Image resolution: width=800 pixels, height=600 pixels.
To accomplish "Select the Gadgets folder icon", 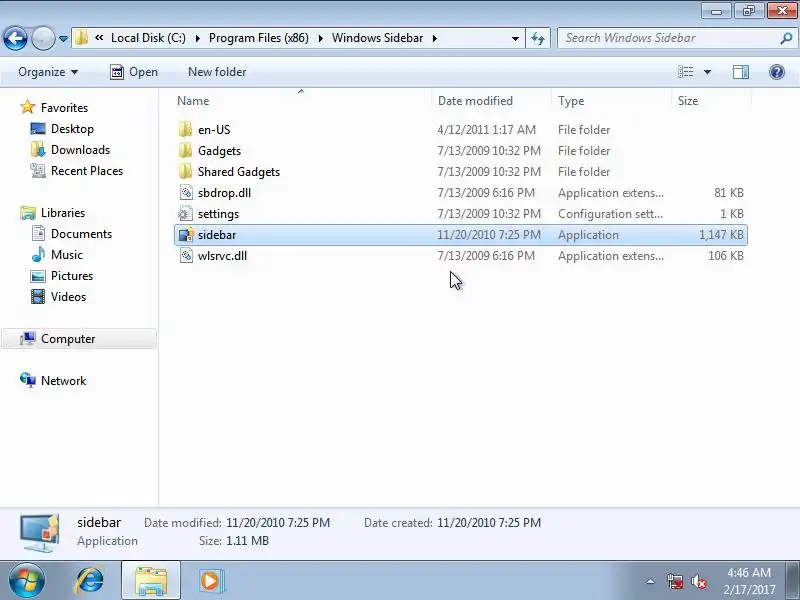I will (186, 151).
